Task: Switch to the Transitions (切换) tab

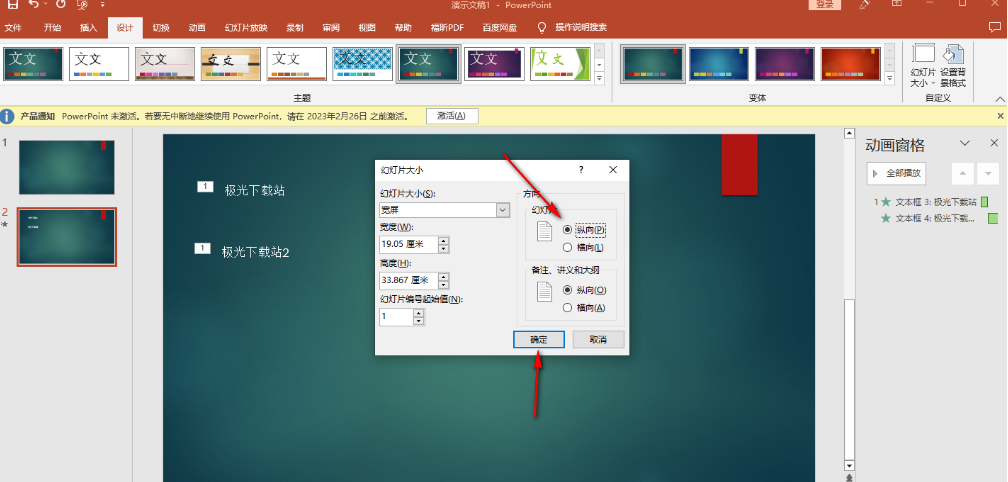Action: pyautogui.click(x=161, y=28)
